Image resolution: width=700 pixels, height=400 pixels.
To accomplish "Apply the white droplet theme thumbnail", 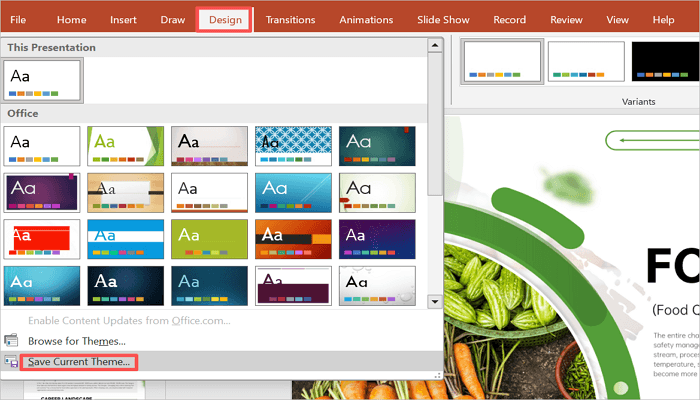I will point(377,286).
